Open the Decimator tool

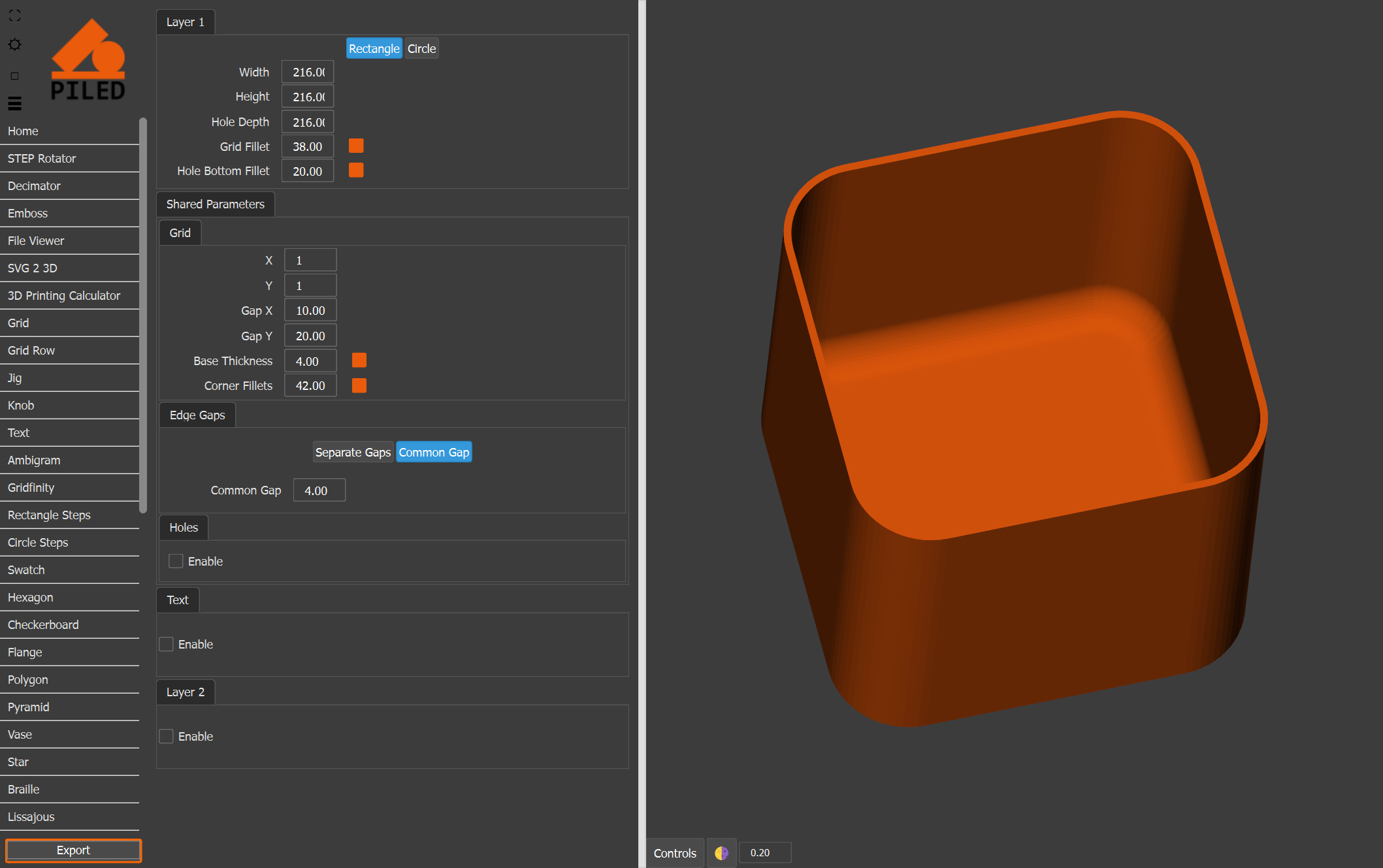pyautogui.click(x=69, y=186)
